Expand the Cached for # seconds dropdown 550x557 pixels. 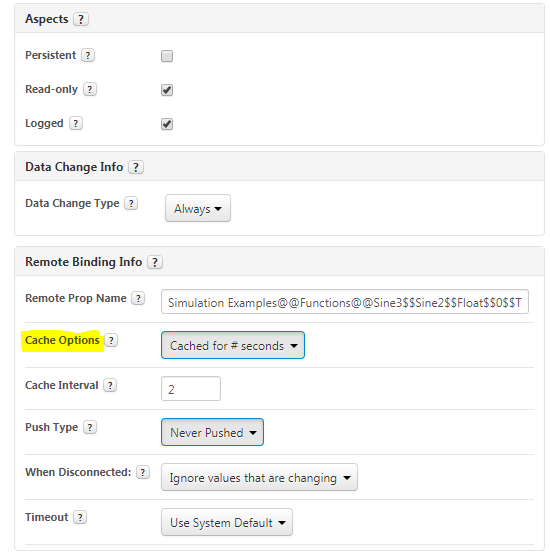pos(233,345)
